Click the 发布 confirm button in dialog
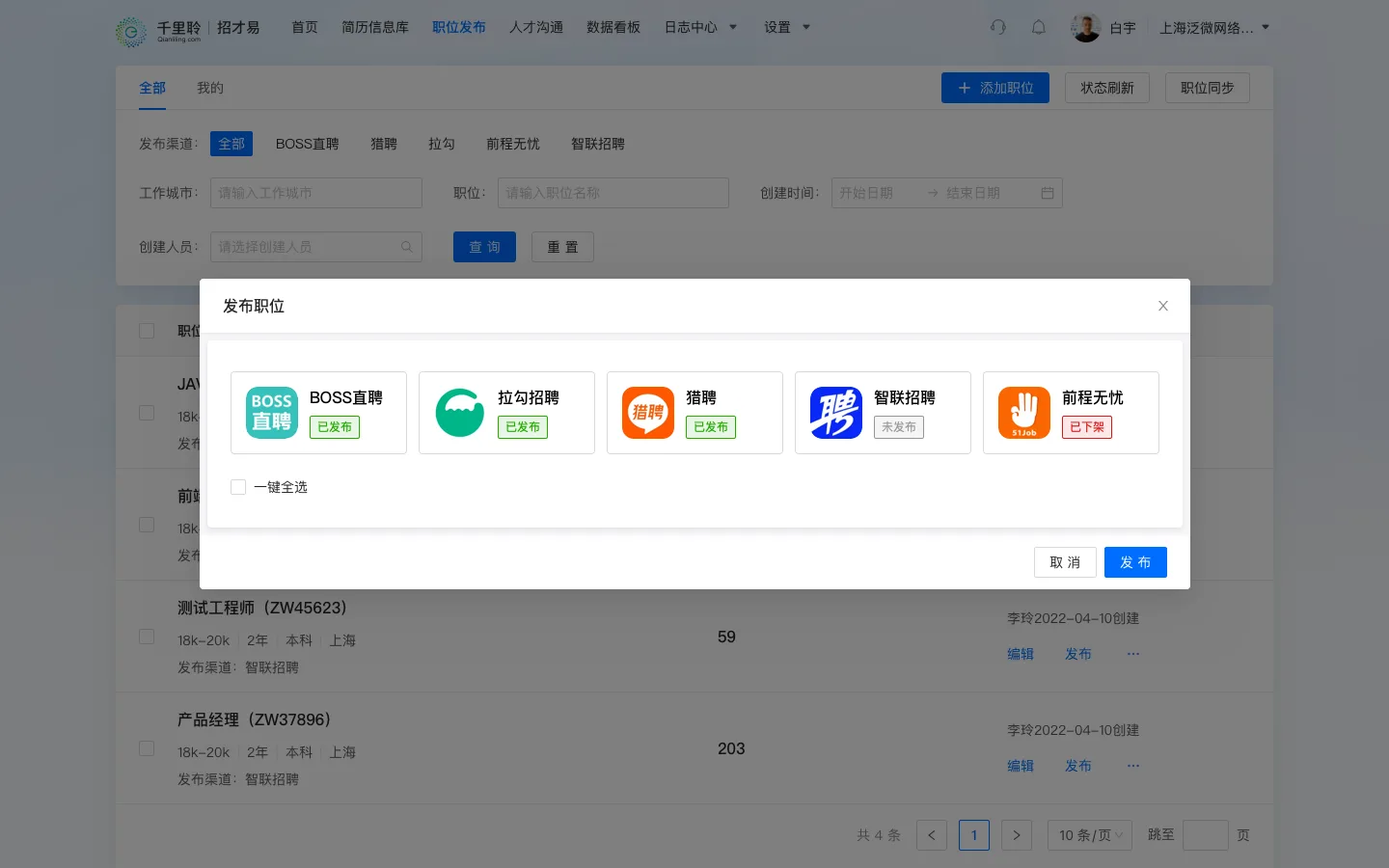This screenshot has width=1389, height=868. [1135, 562]
